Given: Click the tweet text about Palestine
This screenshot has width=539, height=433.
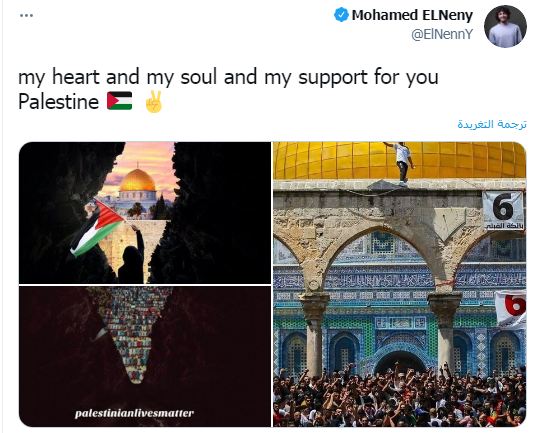Looking at the screenshot, I should 228,89.
